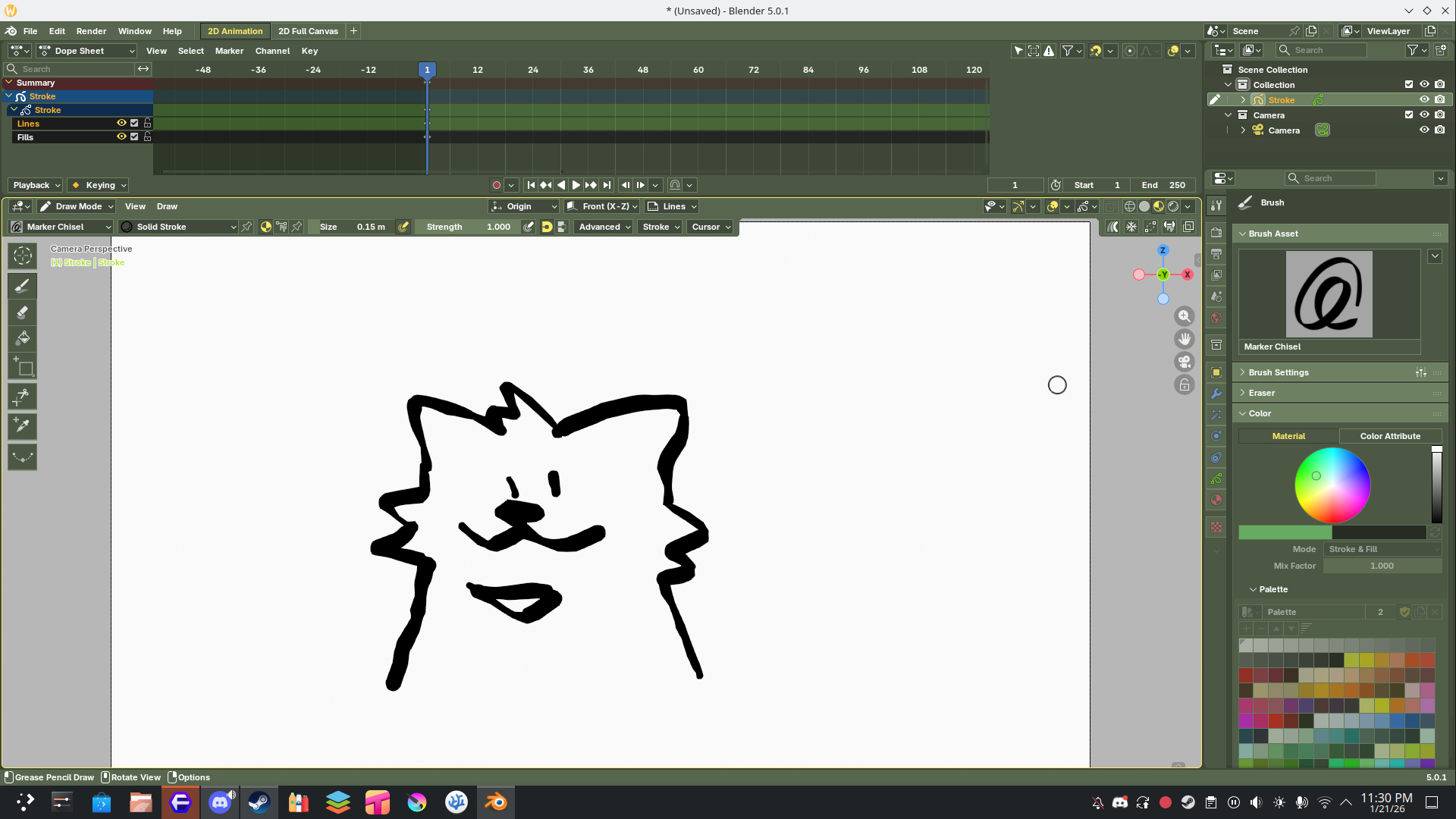The height and width of the screenshot is (819, 1456).
Task: Toggle Camera collection exclude checkbox
Action: [x=1409, y=115]
